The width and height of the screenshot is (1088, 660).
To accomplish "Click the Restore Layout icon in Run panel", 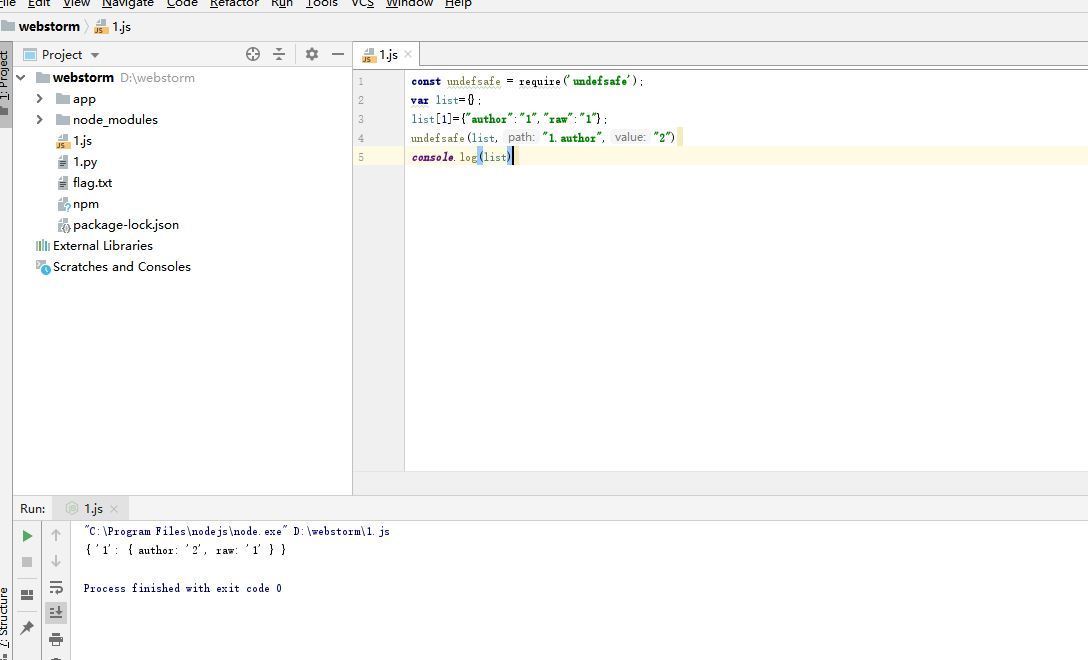I will point(27,594).
